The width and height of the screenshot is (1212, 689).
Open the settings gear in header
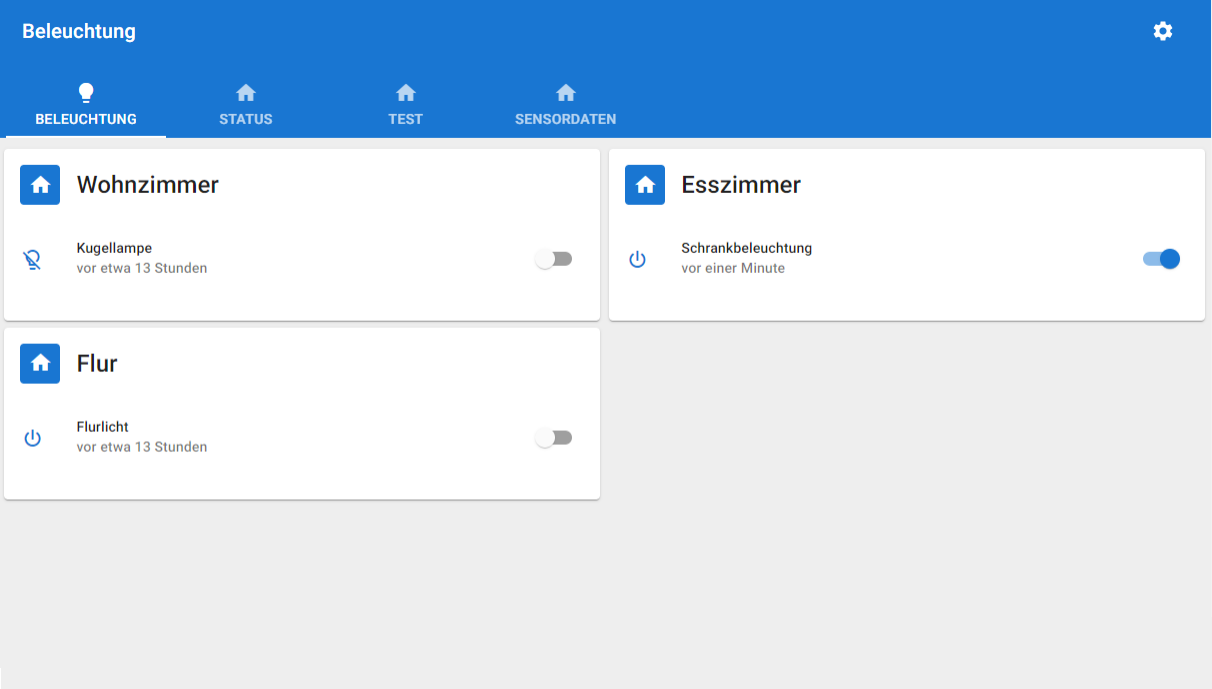pos(1162,31)
